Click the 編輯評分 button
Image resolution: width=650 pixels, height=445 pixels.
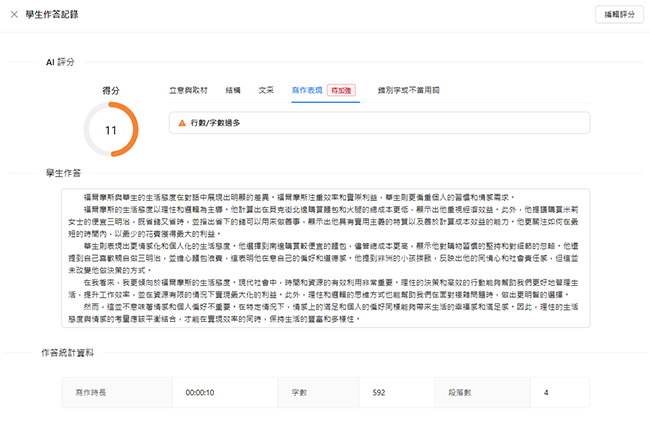click(x=615, y=15)
